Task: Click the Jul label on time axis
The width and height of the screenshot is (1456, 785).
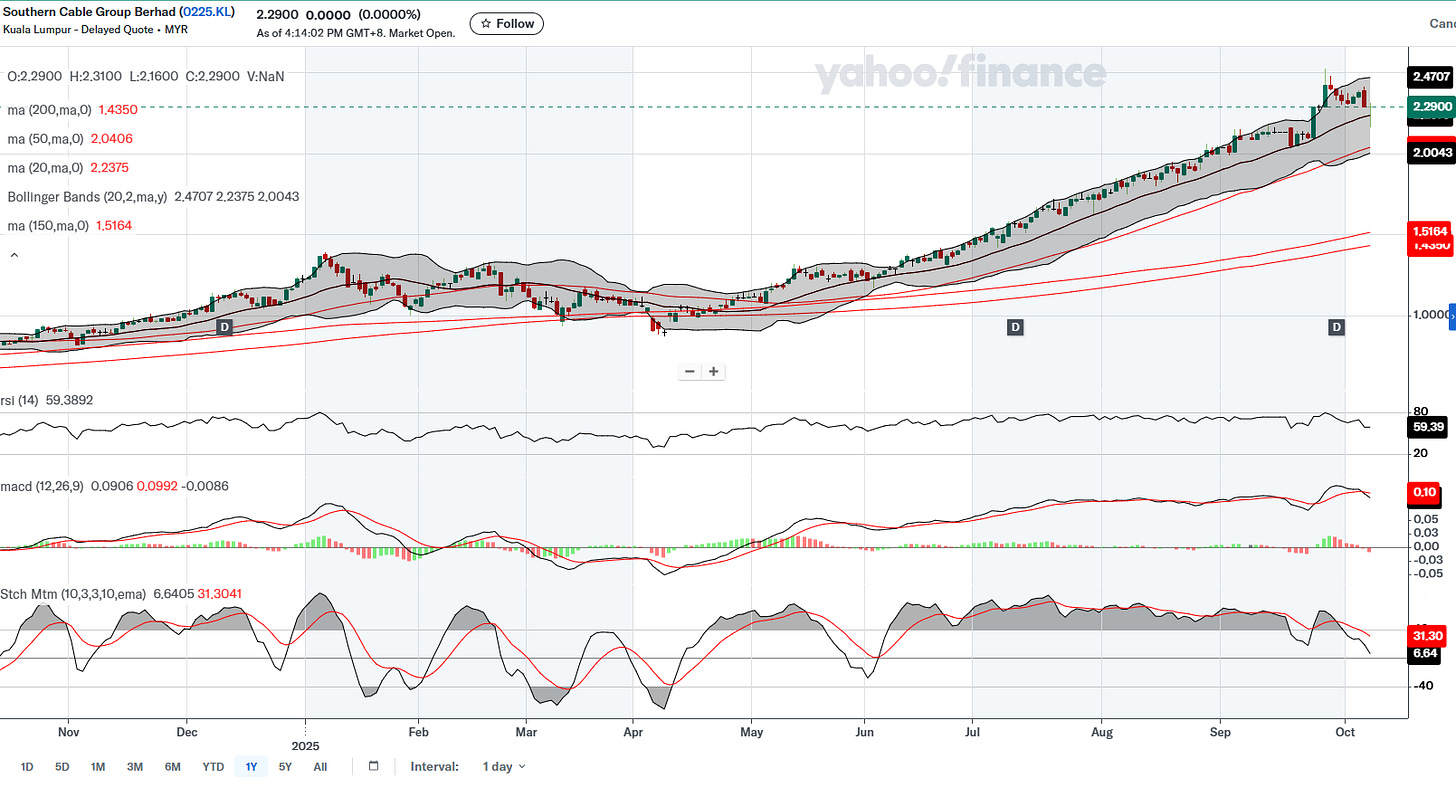Action: pyautogui.click(x=971, y=731)
